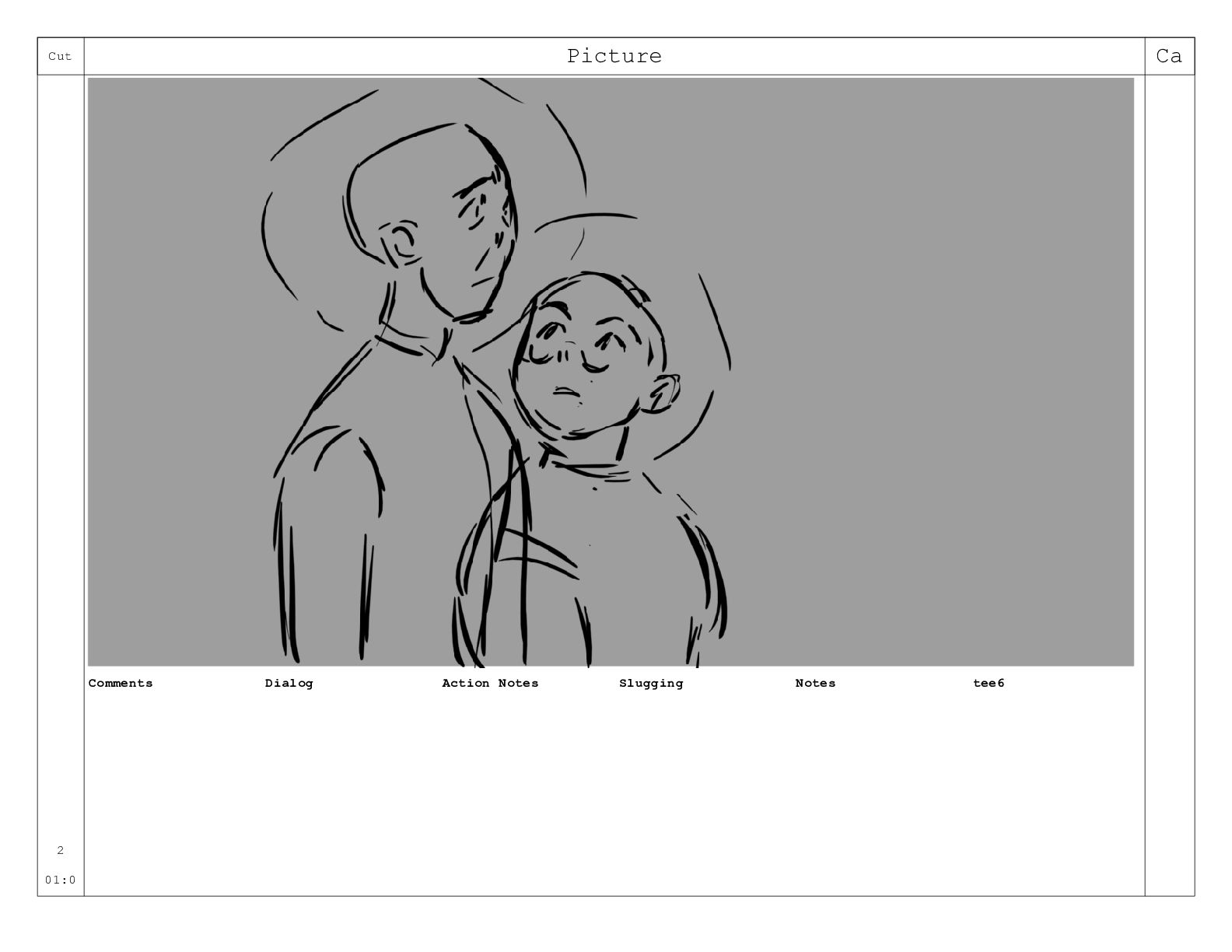This screenshot has height=952, width=1232.
Task: Click the 'tee6' caption label
Action: click(989, 683)
